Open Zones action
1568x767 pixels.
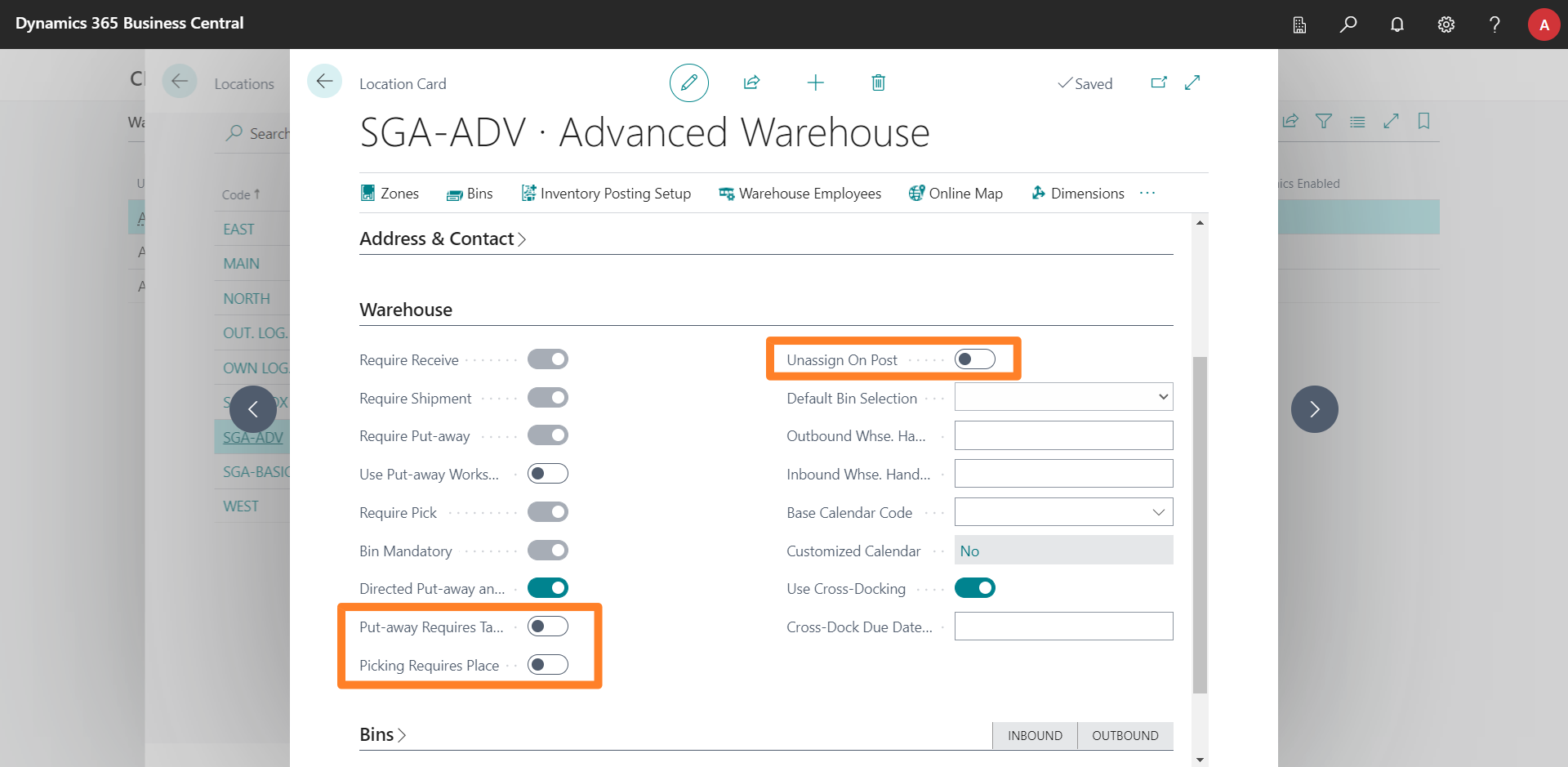coord(390,194)
